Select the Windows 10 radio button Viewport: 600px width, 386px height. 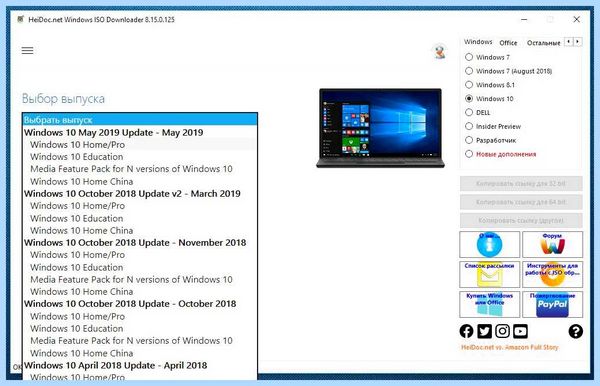(x=469, y=98)
